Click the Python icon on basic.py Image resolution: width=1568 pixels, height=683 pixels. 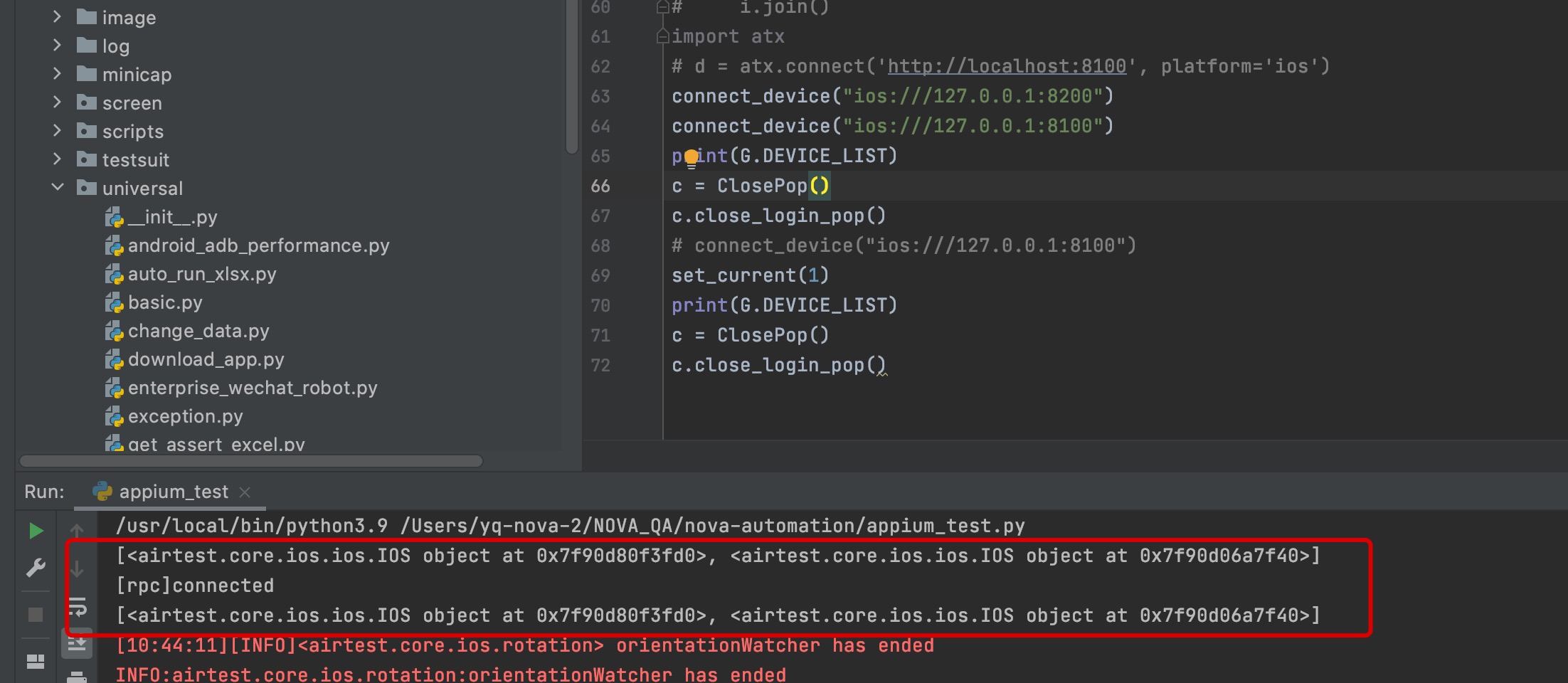coord(115,302)
